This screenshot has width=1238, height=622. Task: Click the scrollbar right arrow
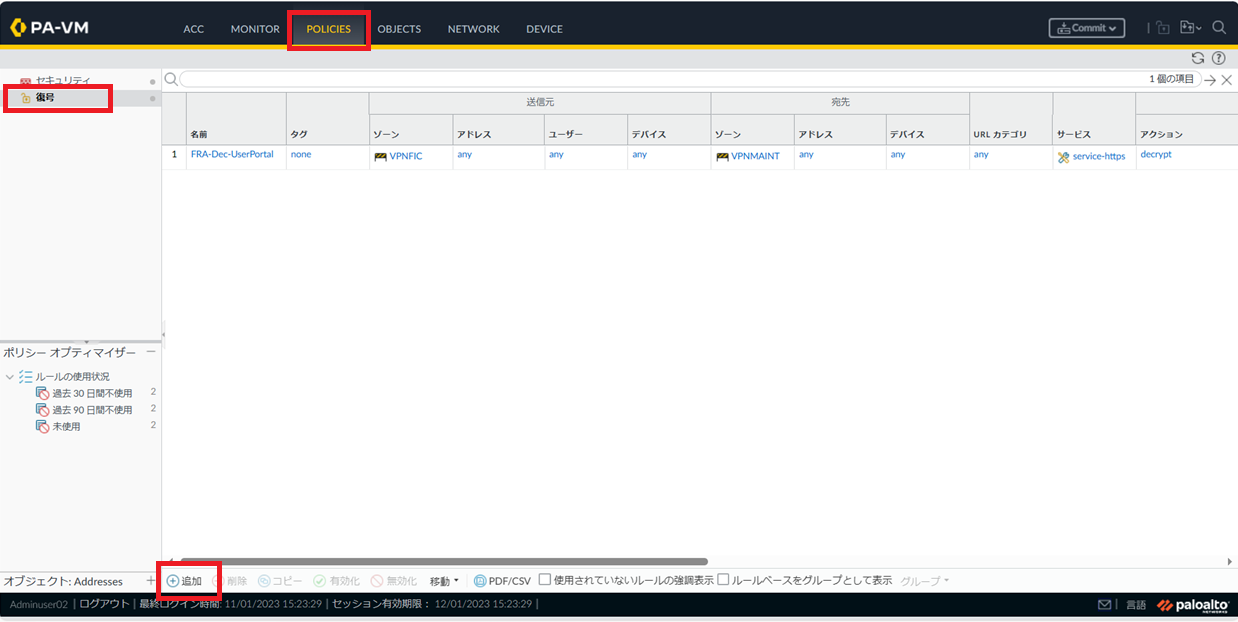(x=1230, y=562)
